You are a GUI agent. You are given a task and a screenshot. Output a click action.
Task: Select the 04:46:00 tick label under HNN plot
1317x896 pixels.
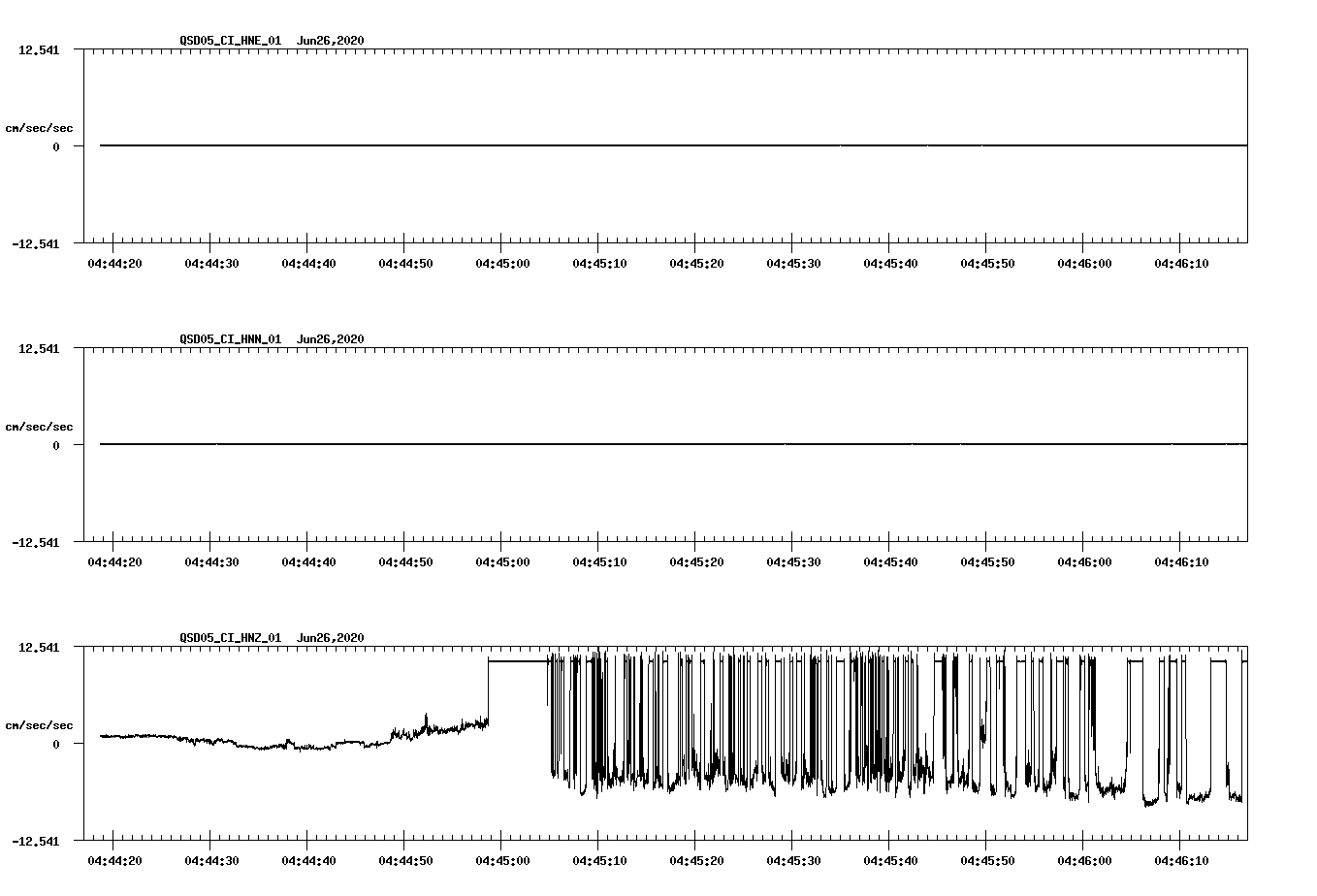tap(1084, 562)
